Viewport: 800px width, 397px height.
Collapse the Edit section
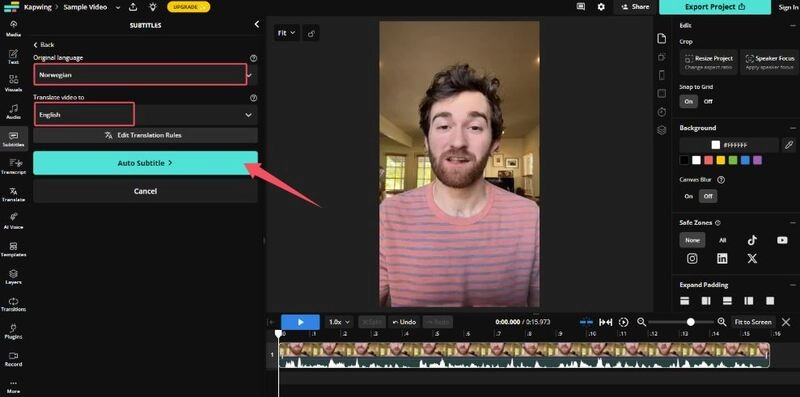(792, 26)
